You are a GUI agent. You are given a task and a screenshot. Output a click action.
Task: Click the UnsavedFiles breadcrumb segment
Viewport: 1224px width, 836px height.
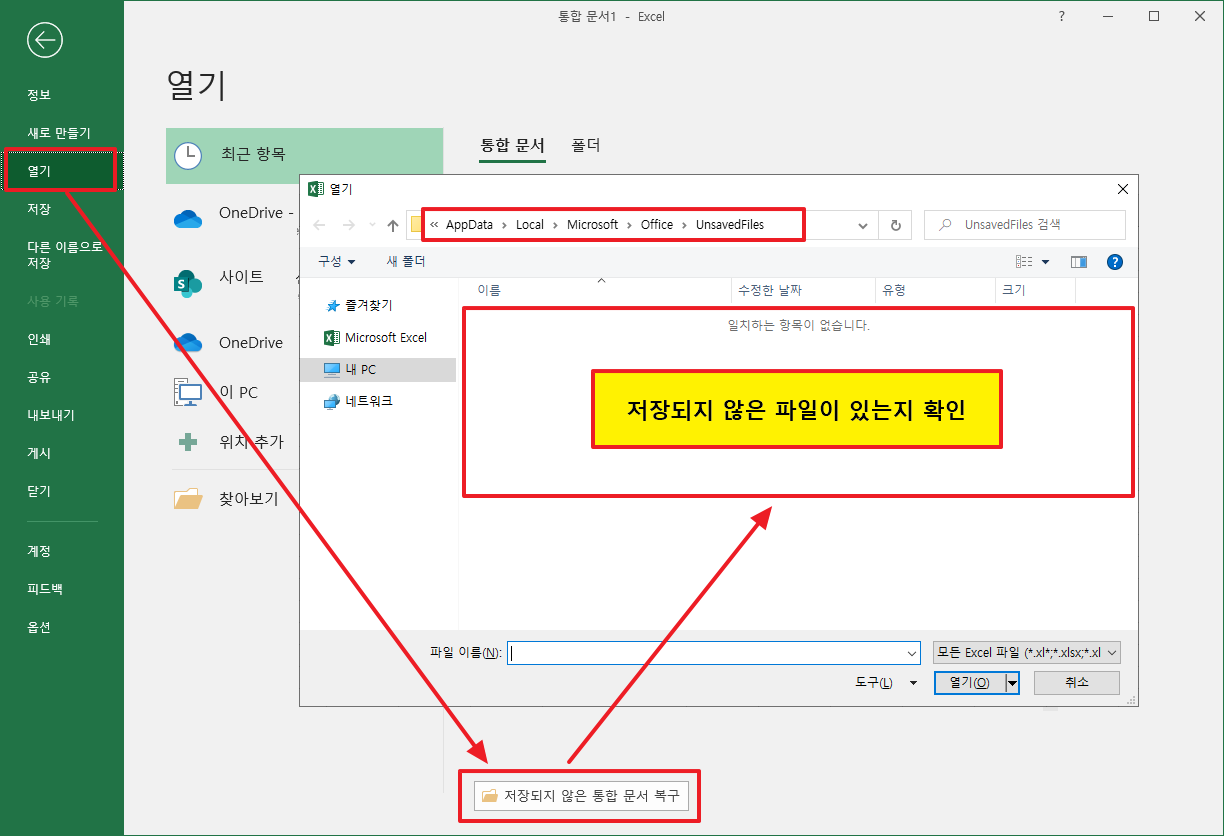point(730,225)
